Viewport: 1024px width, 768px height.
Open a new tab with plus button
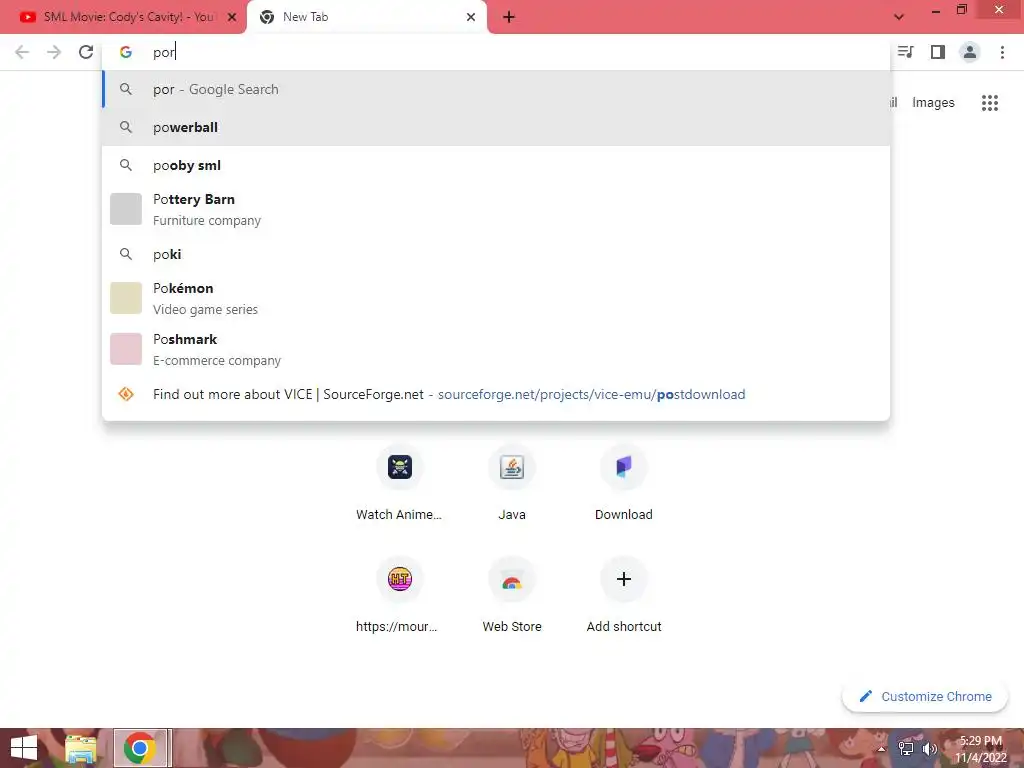509,17
